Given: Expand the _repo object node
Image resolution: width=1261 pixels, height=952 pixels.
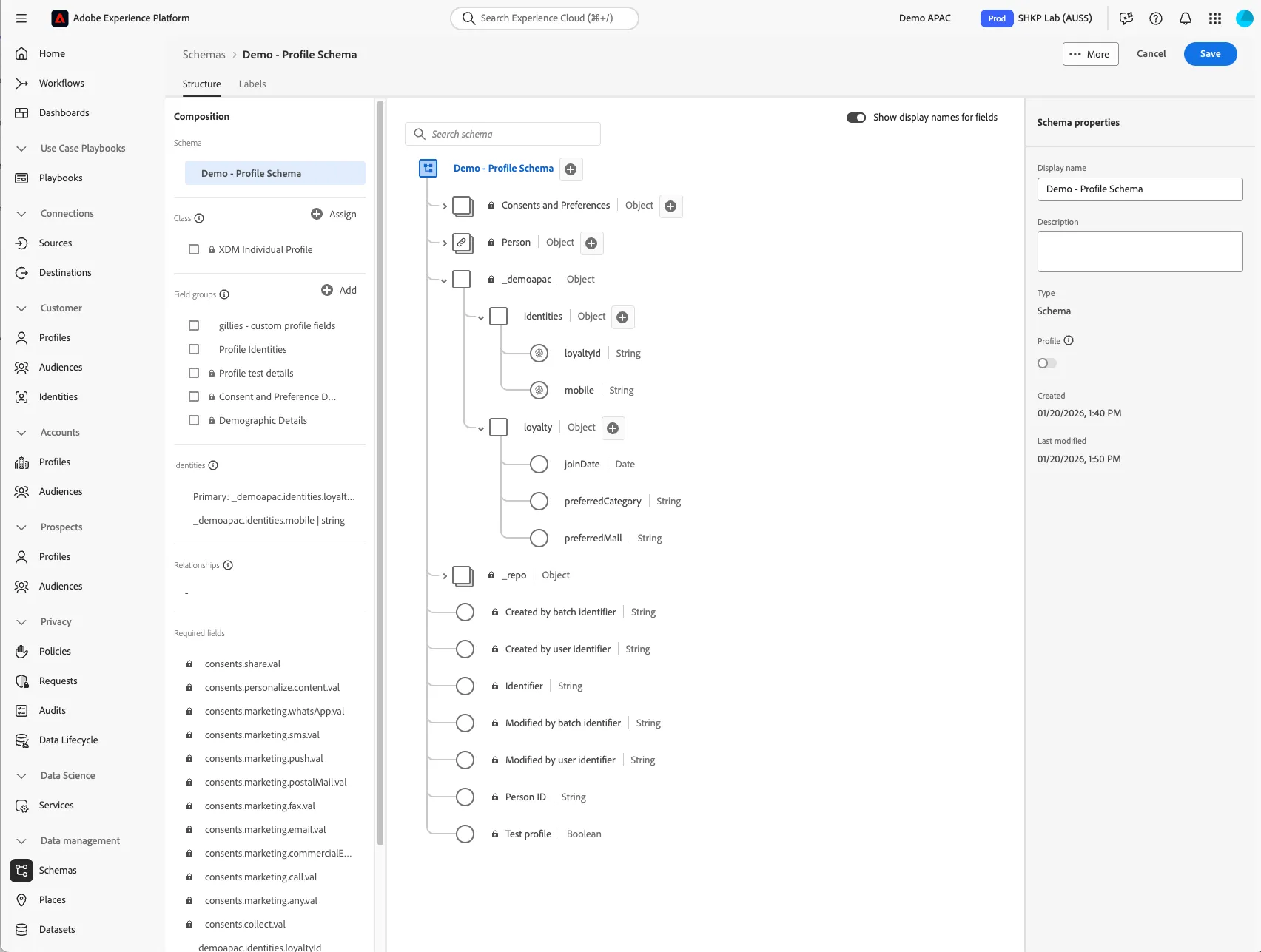Looking at the screenshot, I should 444,576.
